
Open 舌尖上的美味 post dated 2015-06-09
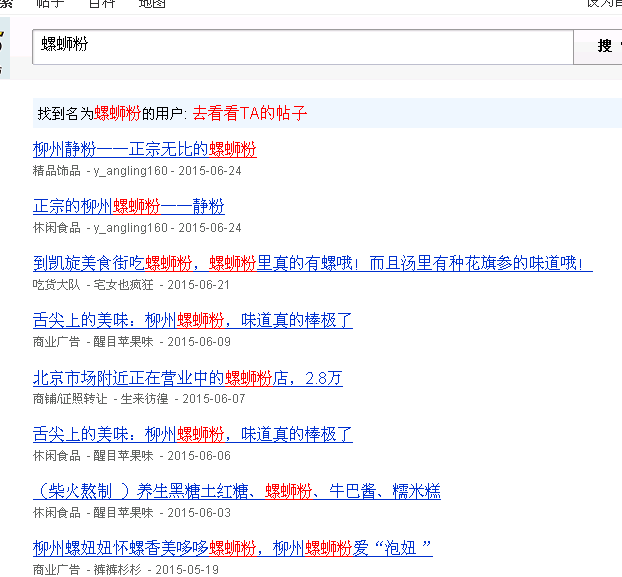(x=192, y=321)
